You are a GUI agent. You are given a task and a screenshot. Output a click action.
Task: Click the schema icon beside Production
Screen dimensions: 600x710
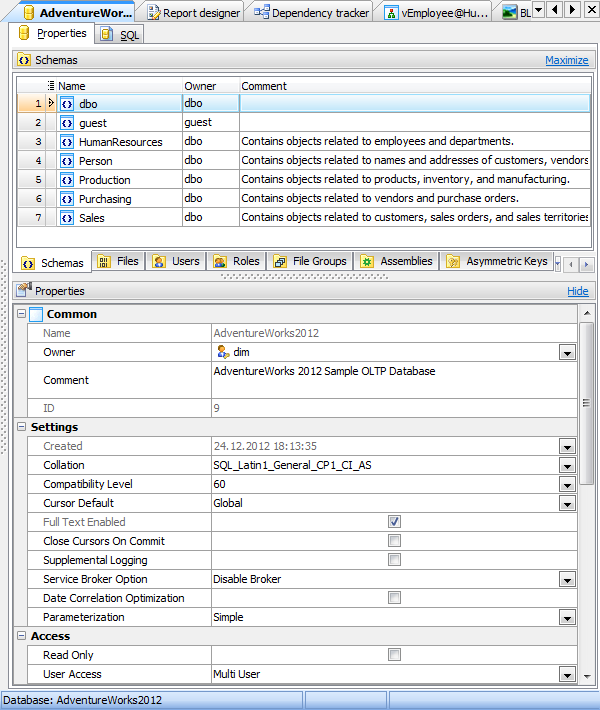point(67,180)
